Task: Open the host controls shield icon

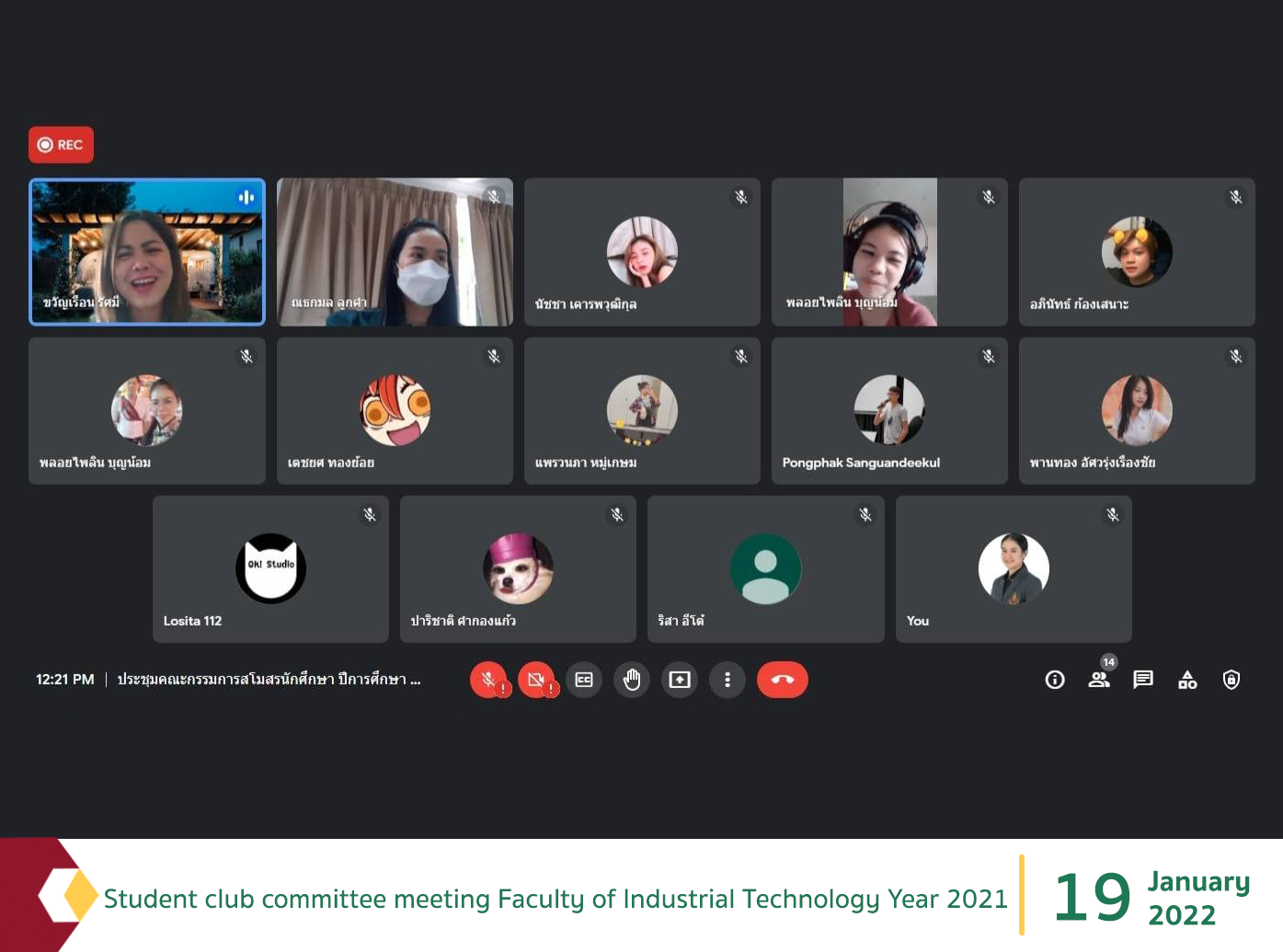Action: [x=1231, y=680]
